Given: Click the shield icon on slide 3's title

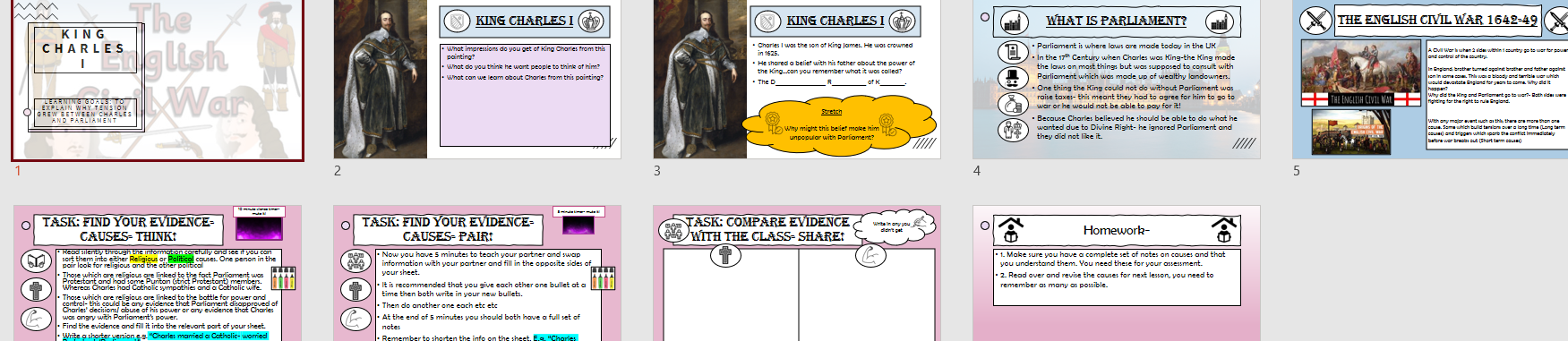Looking at the screenshot, I should click(x=767, y=21).
